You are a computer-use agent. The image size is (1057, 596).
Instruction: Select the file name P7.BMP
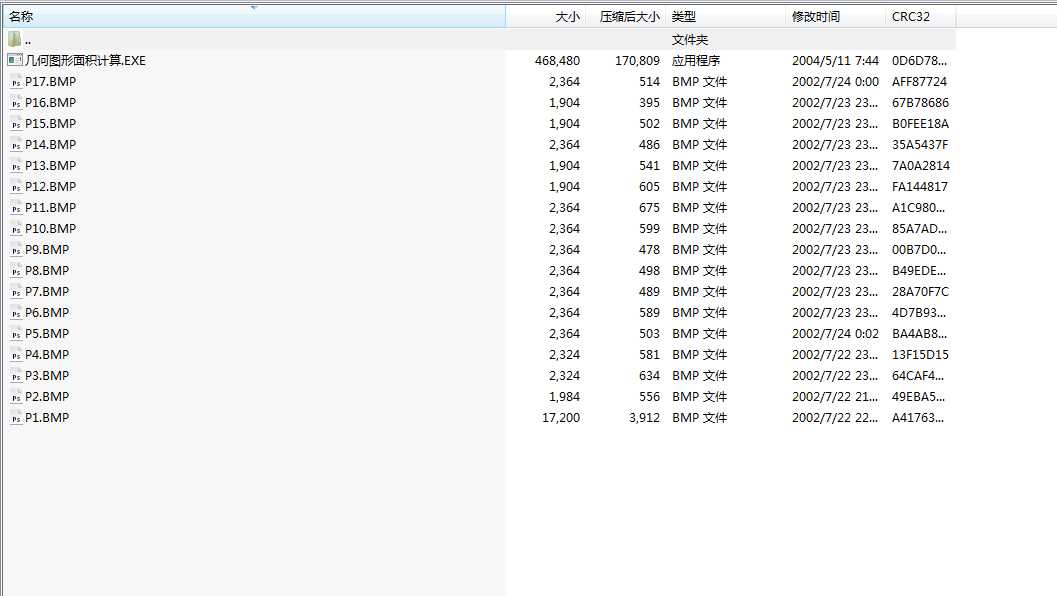pos(47,291)
